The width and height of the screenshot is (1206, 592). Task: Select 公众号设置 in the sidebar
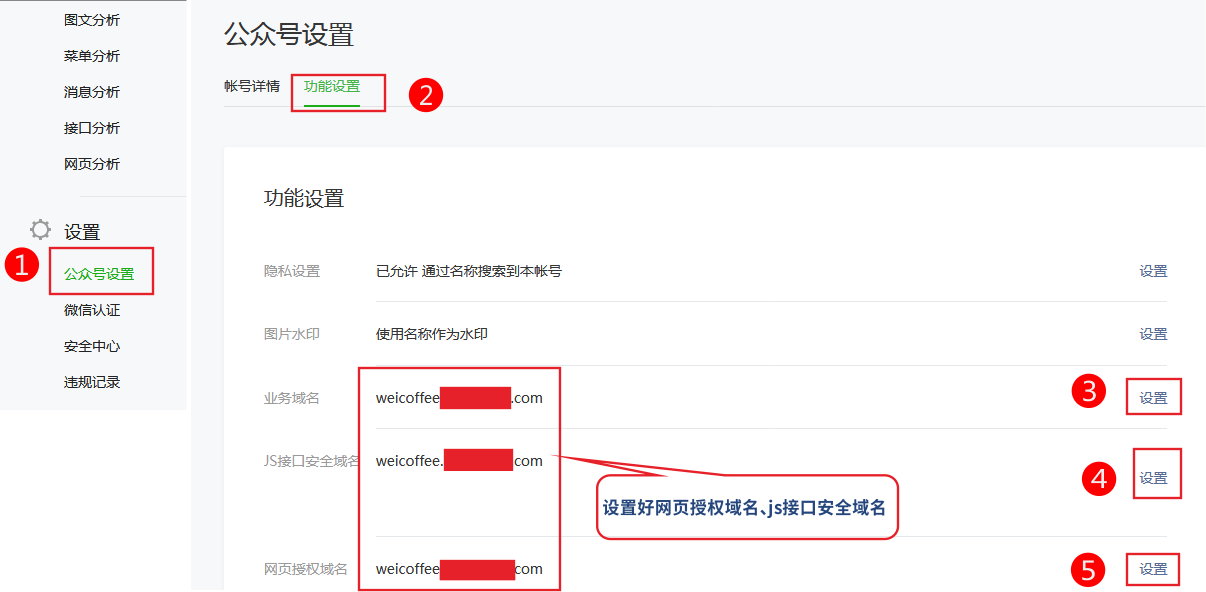click(99, 274)
